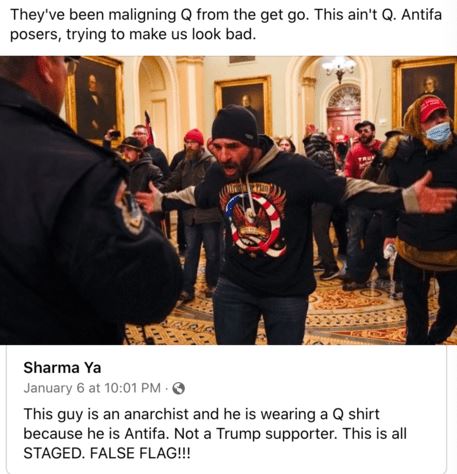Click the black beanie on the center man

(x=235, y=125)
